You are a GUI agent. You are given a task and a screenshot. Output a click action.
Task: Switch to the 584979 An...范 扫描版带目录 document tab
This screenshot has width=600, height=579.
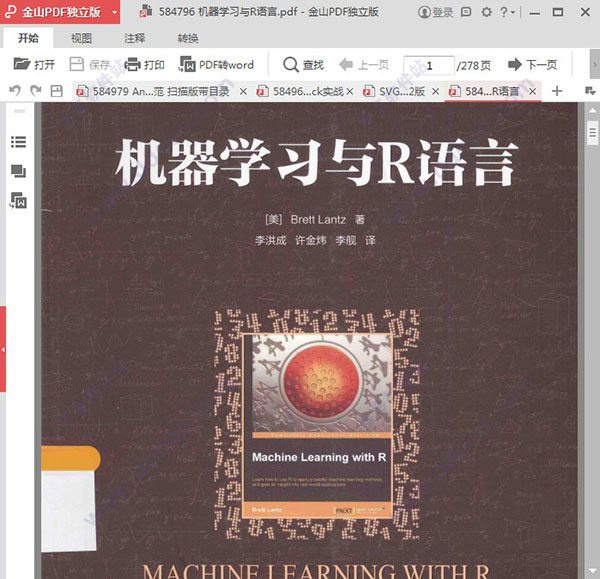(x=153, y=91)
